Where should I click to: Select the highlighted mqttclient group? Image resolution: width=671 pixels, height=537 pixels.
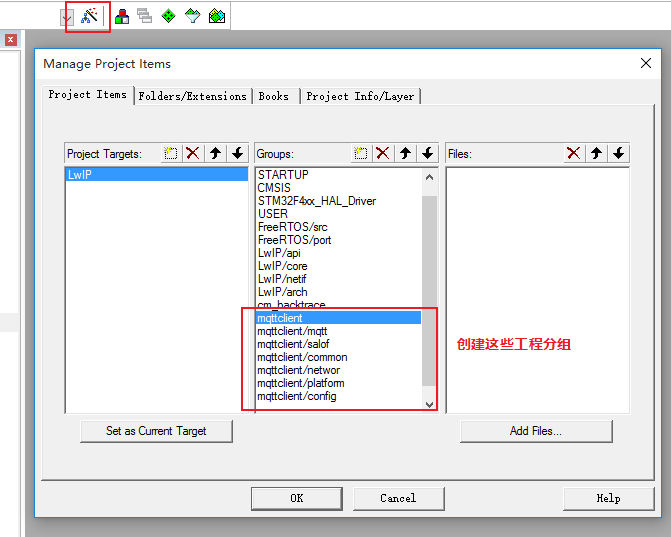click(x=338, y=318)
